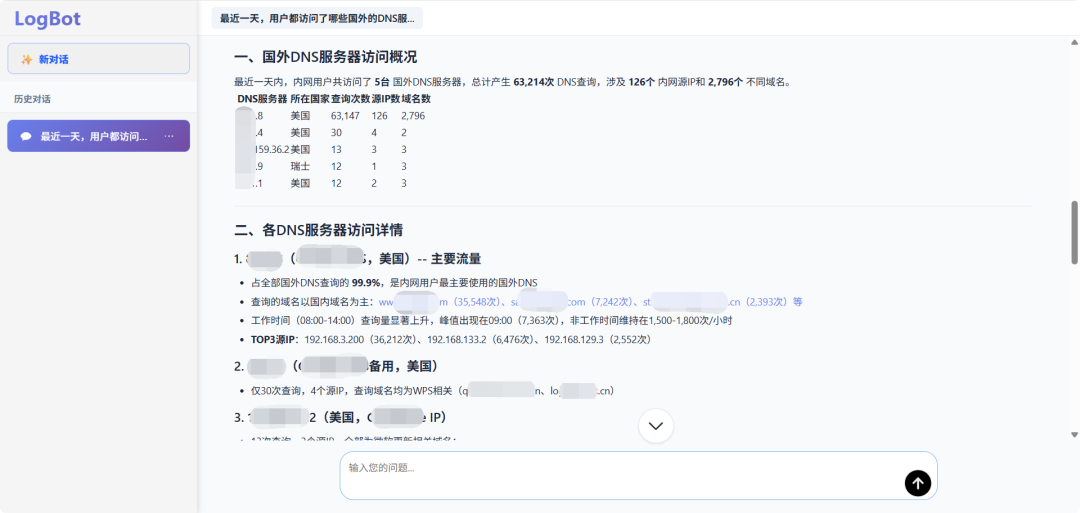Click the query count 13 cell
This screenshot has width=1080, height=513.
pyautogui.click(x=336, y=149)
